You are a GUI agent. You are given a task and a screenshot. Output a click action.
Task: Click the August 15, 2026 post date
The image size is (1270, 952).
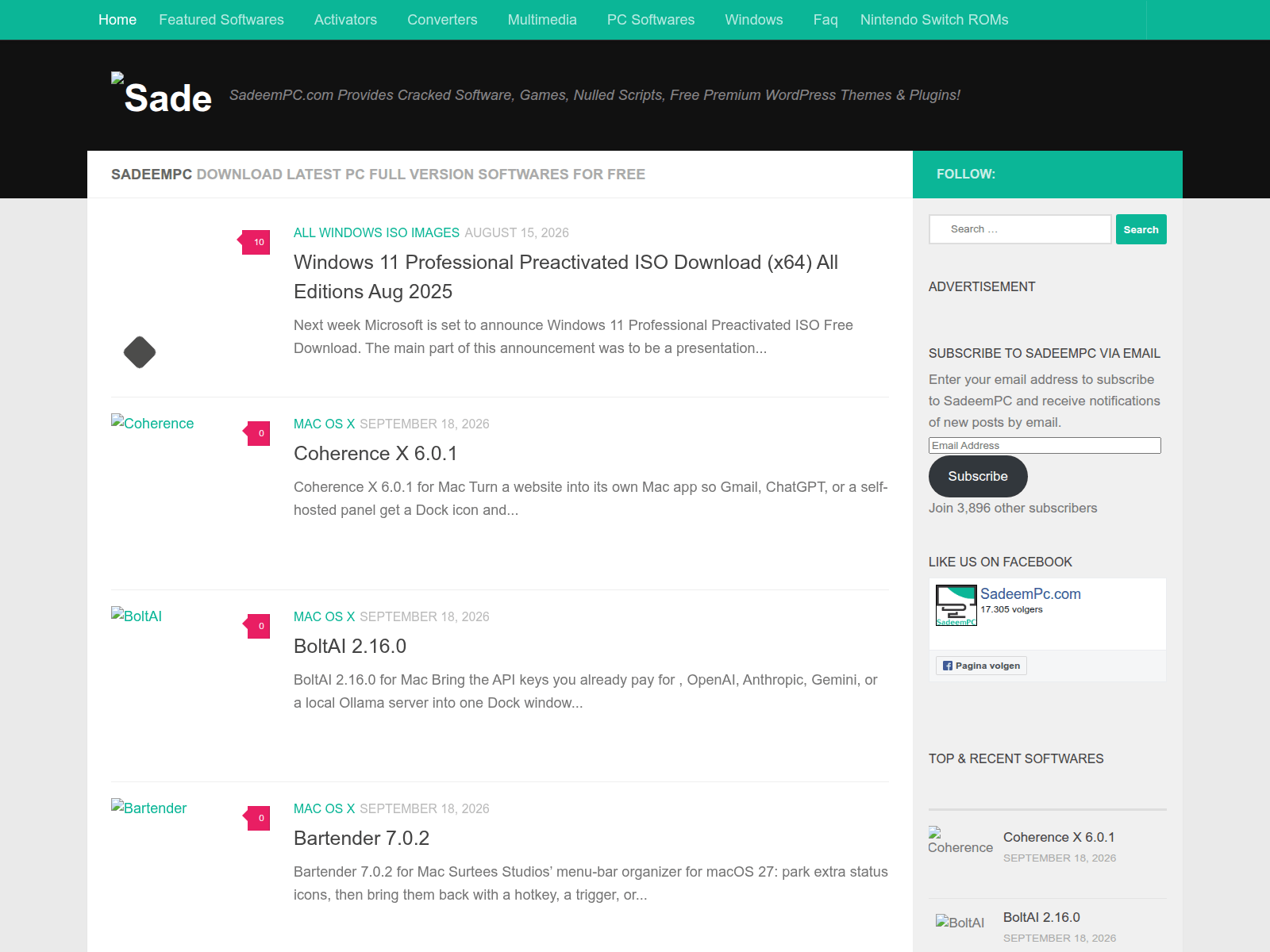pos(517,232)
